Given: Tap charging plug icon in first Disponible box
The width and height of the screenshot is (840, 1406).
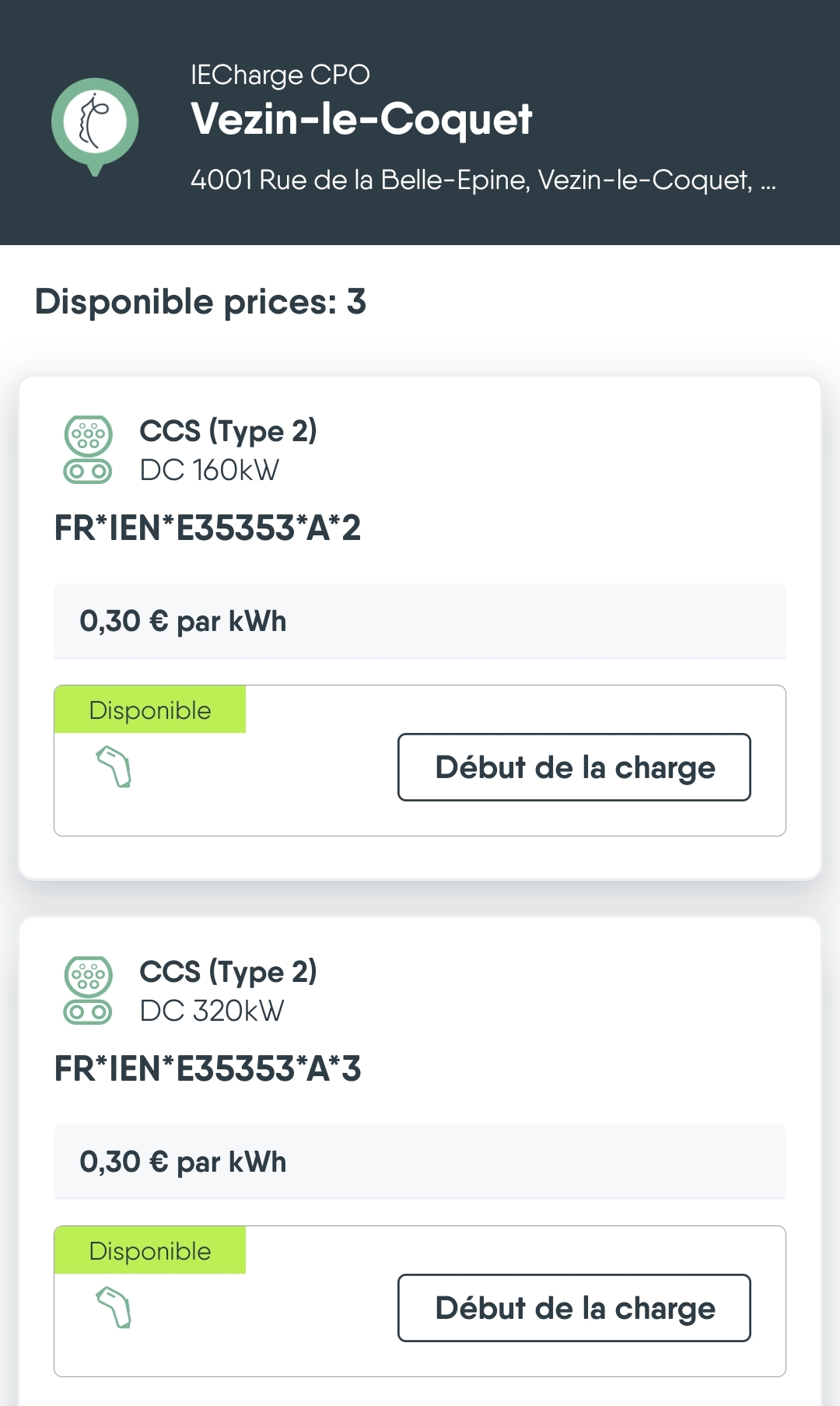Looking at the screenshot, I should point(114,766).
